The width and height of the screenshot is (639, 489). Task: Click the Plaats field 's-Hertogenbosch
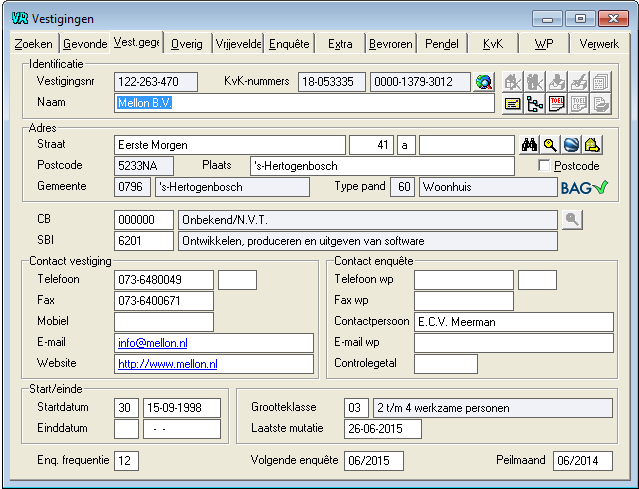tap(382, 166)
